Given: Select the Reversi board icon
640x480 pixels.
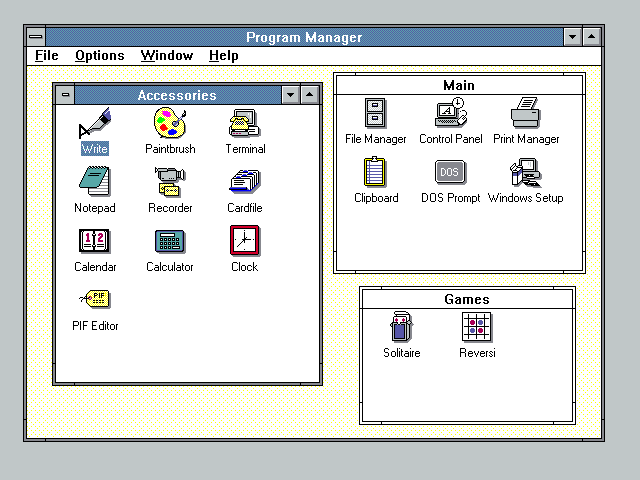Looking at the screenshot, I should [x=477, y=327].
